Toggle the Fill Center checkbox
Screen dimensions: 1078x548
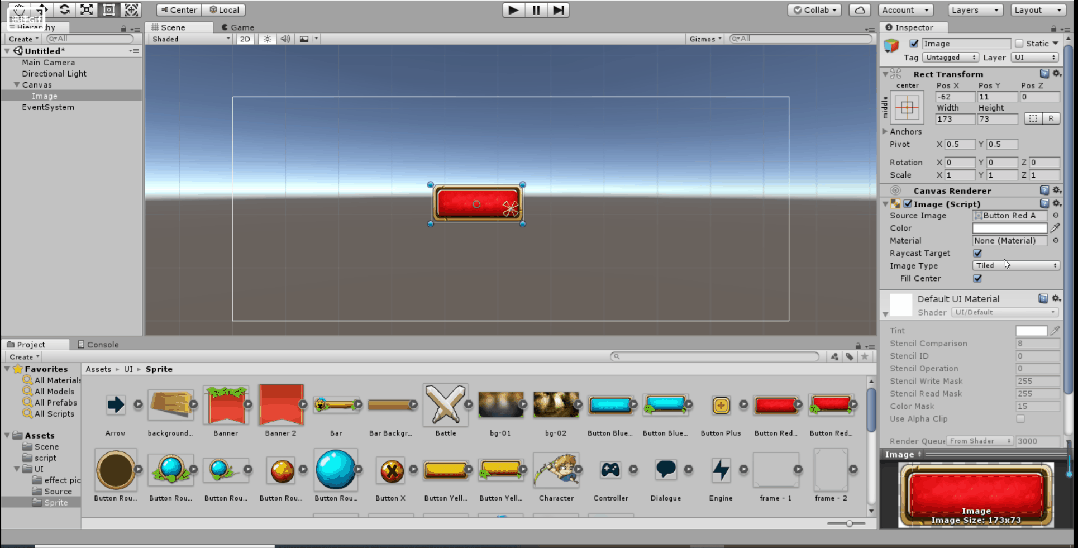(977, 278)
